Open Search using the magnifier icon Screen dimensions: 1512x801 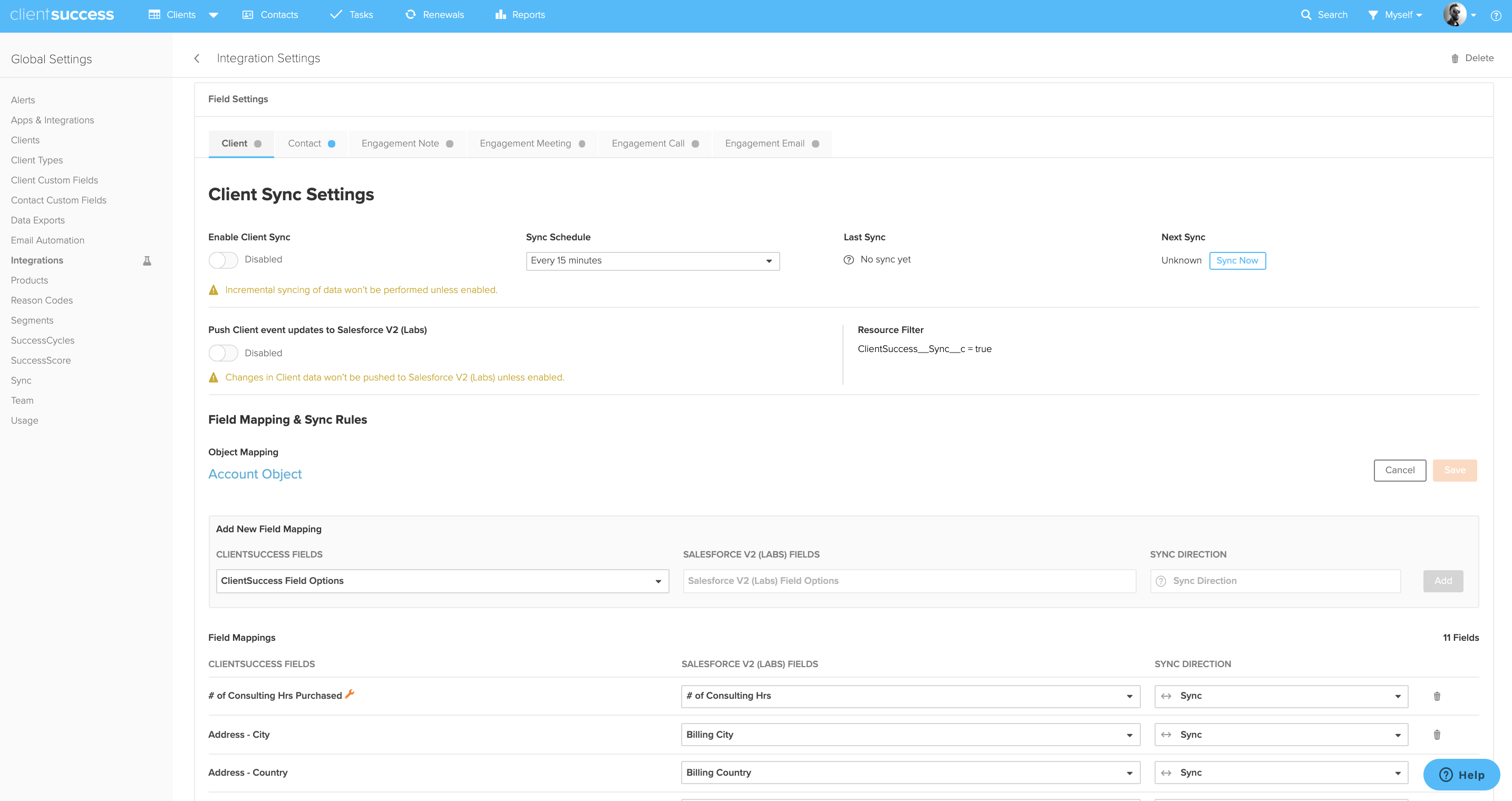click(x=1305, y=14)
